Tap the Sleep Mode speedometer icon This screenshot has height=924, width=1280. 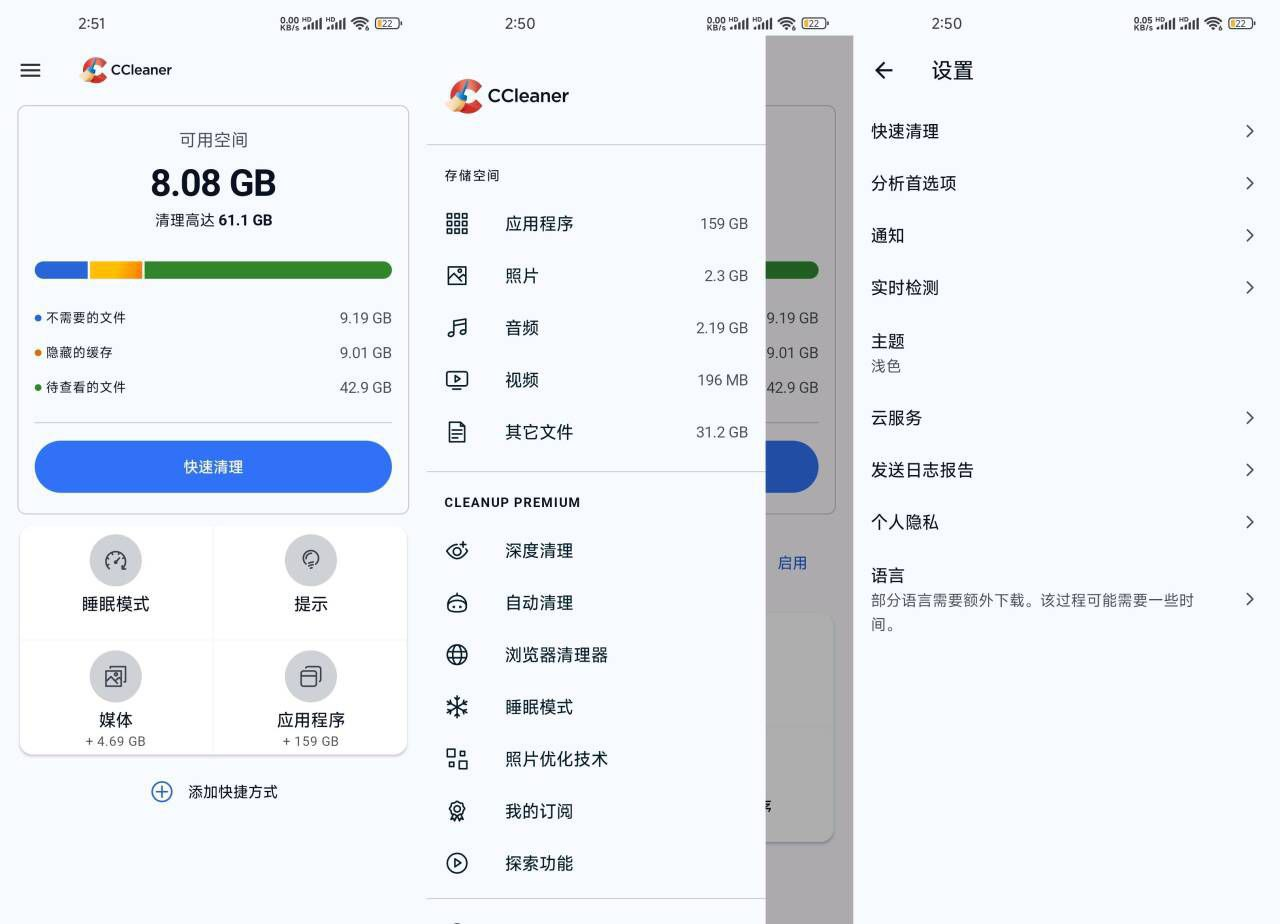pos(116,561)
